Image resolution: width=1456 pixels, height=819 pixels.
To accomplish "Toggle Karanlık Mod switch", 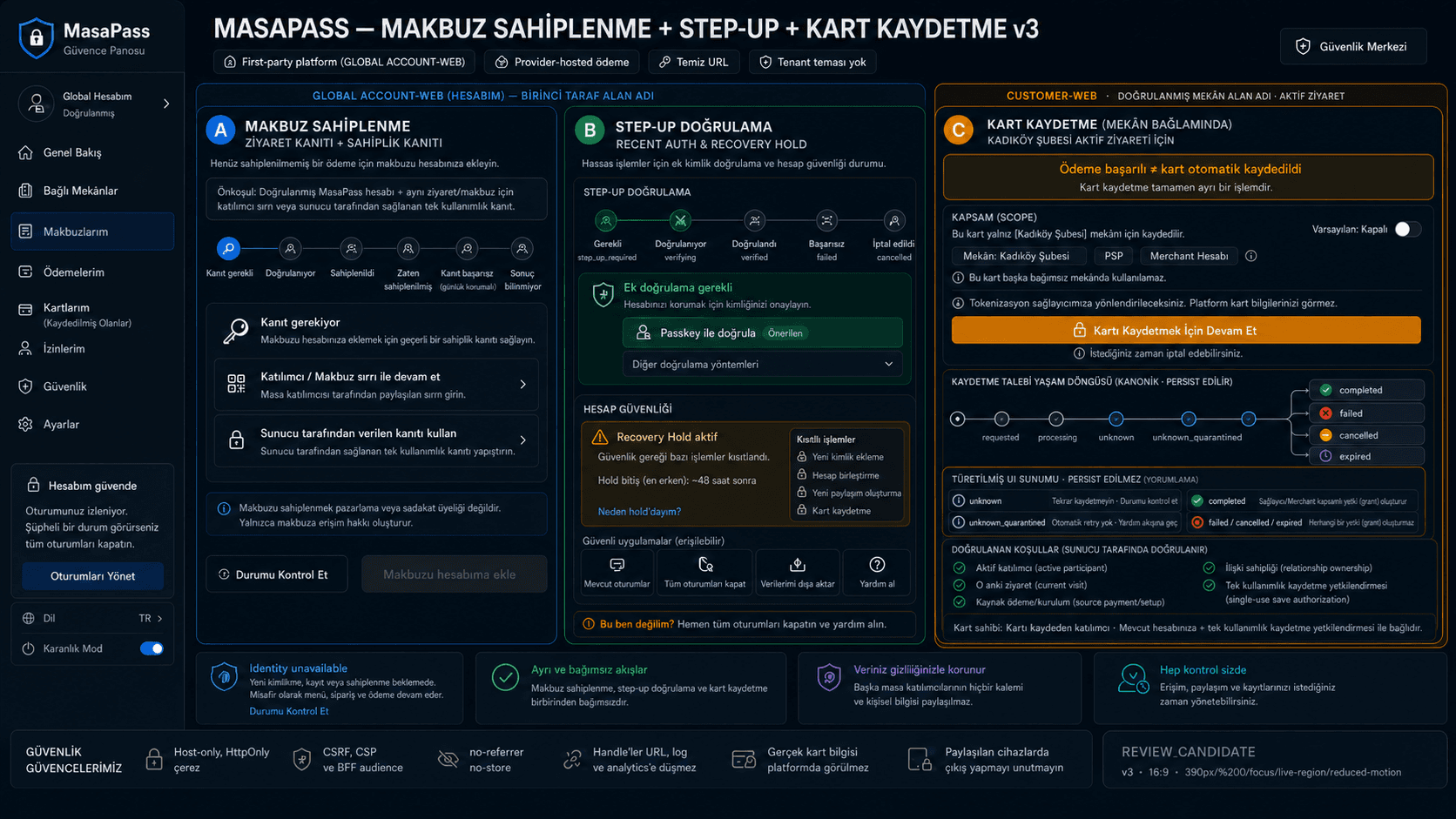I will pyautogui.click(x=152, y=648).
